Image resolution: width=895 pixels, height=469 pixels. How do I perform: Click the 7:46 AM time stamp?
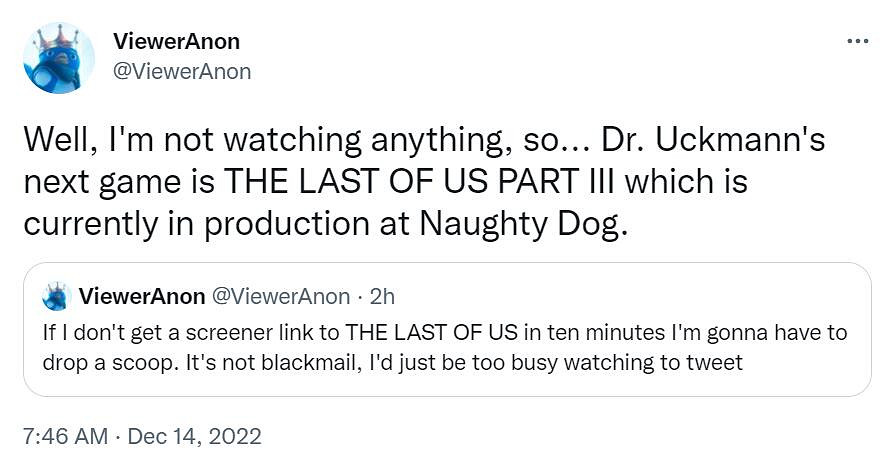click(65, 436)
